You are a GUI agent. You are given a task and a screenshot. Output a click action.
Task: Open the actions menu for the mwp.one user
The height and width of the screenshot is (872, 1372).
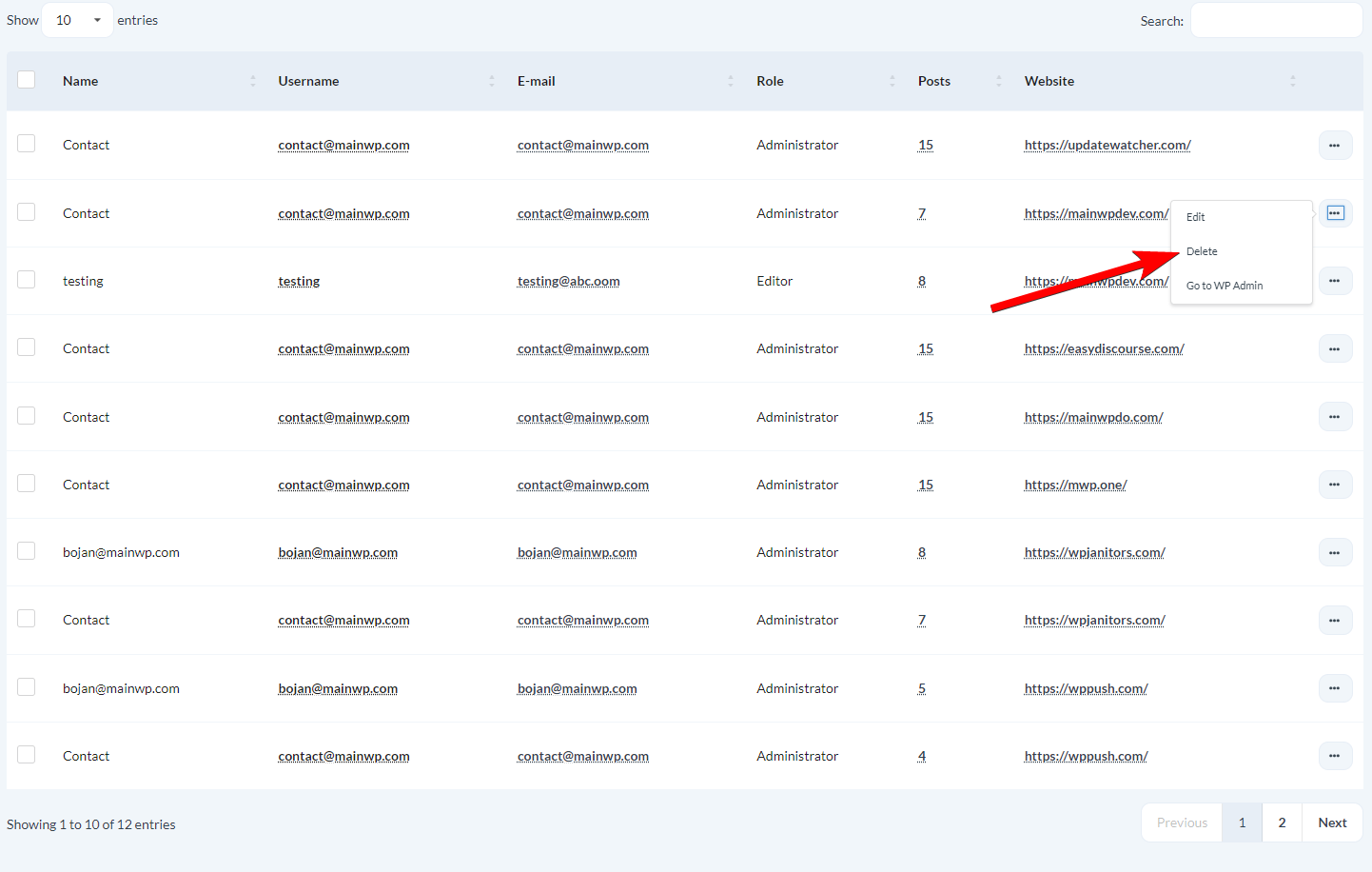point(1335,485)
